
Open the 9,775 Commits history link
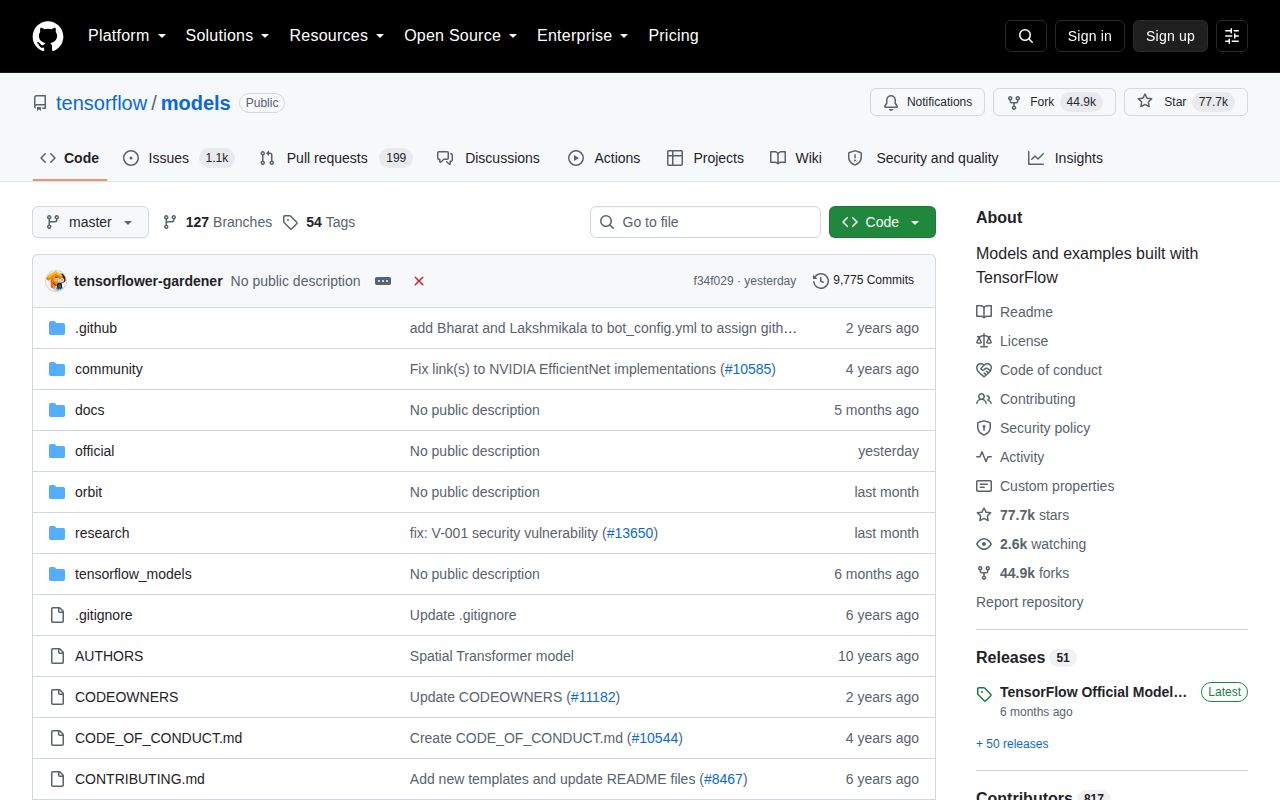(864, 281)
